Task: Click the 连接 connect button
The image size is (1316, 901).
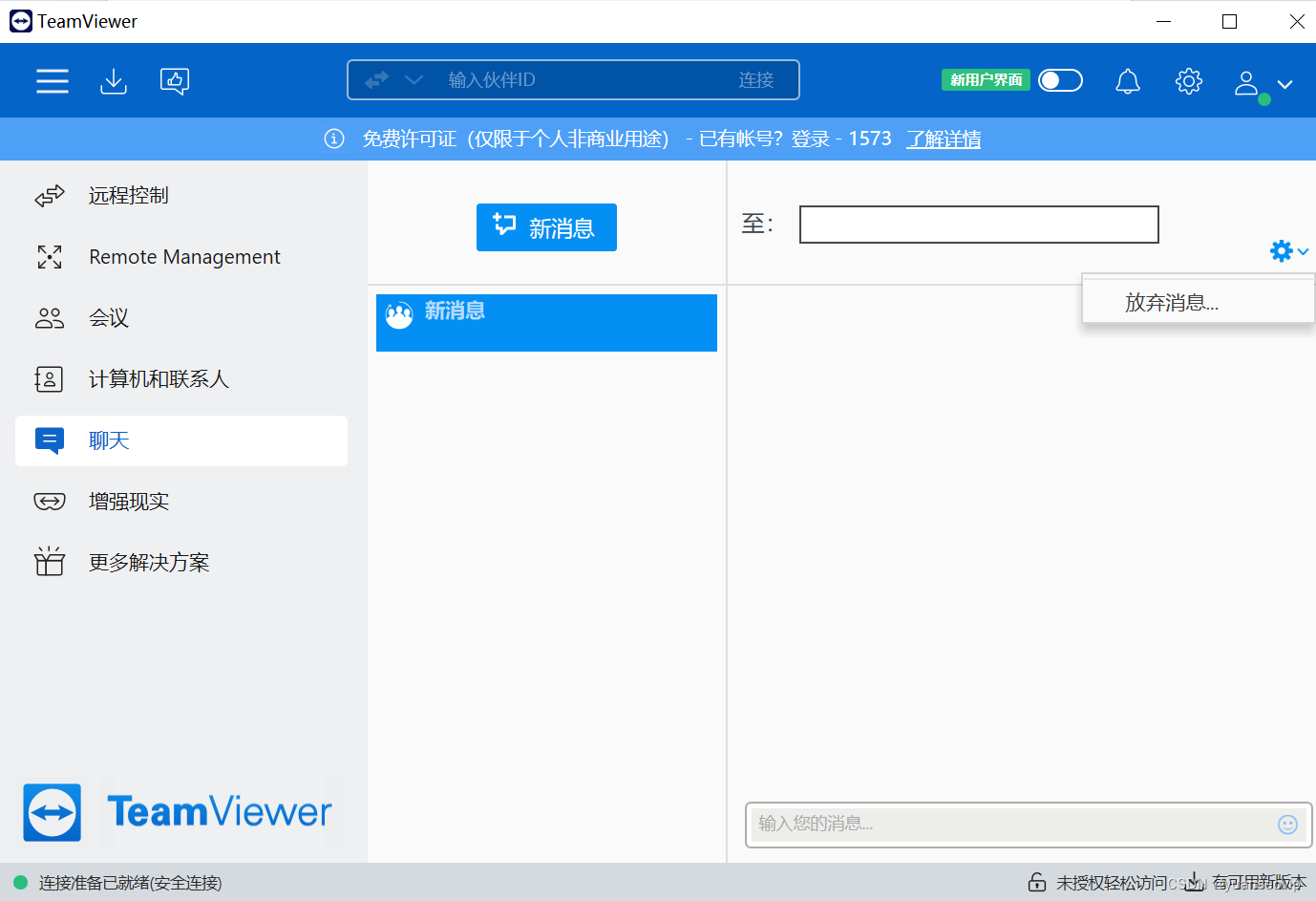Action: 756,80
